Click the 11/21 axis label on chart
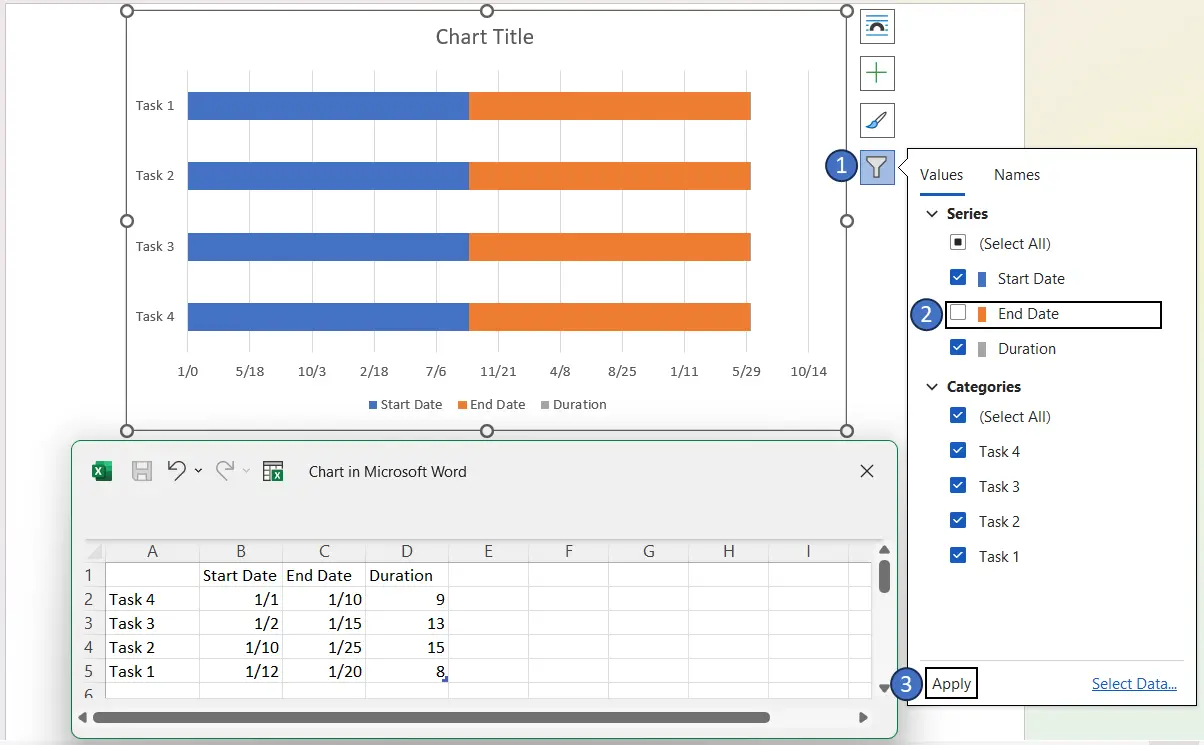This screenshot has width=1204, height=745. [497, 372]
